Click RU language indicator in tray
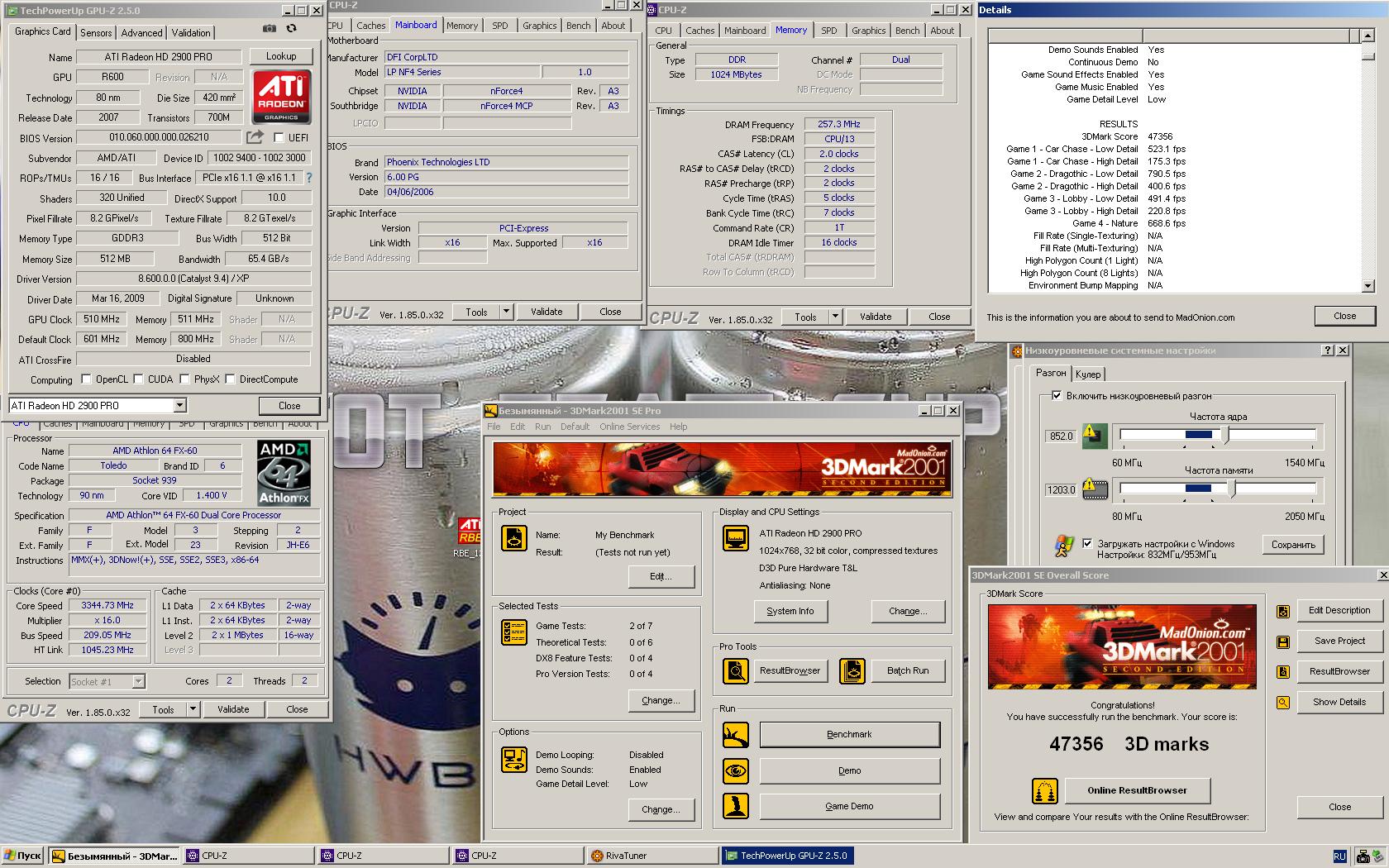This screenshot has height=868, width=1389. click(x=1339, y=856)
